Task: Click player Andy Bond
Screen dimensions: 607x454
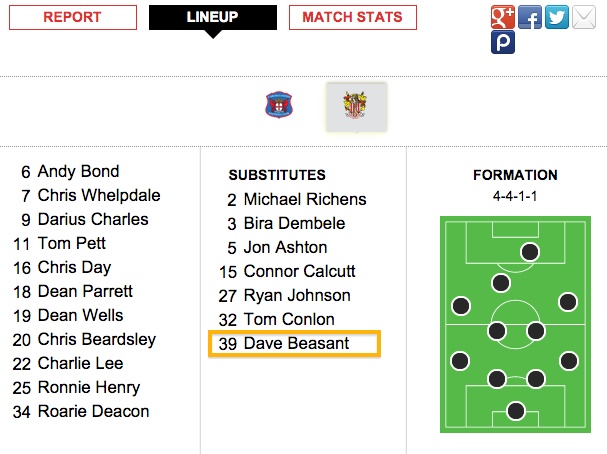Action: pos(78,171)
